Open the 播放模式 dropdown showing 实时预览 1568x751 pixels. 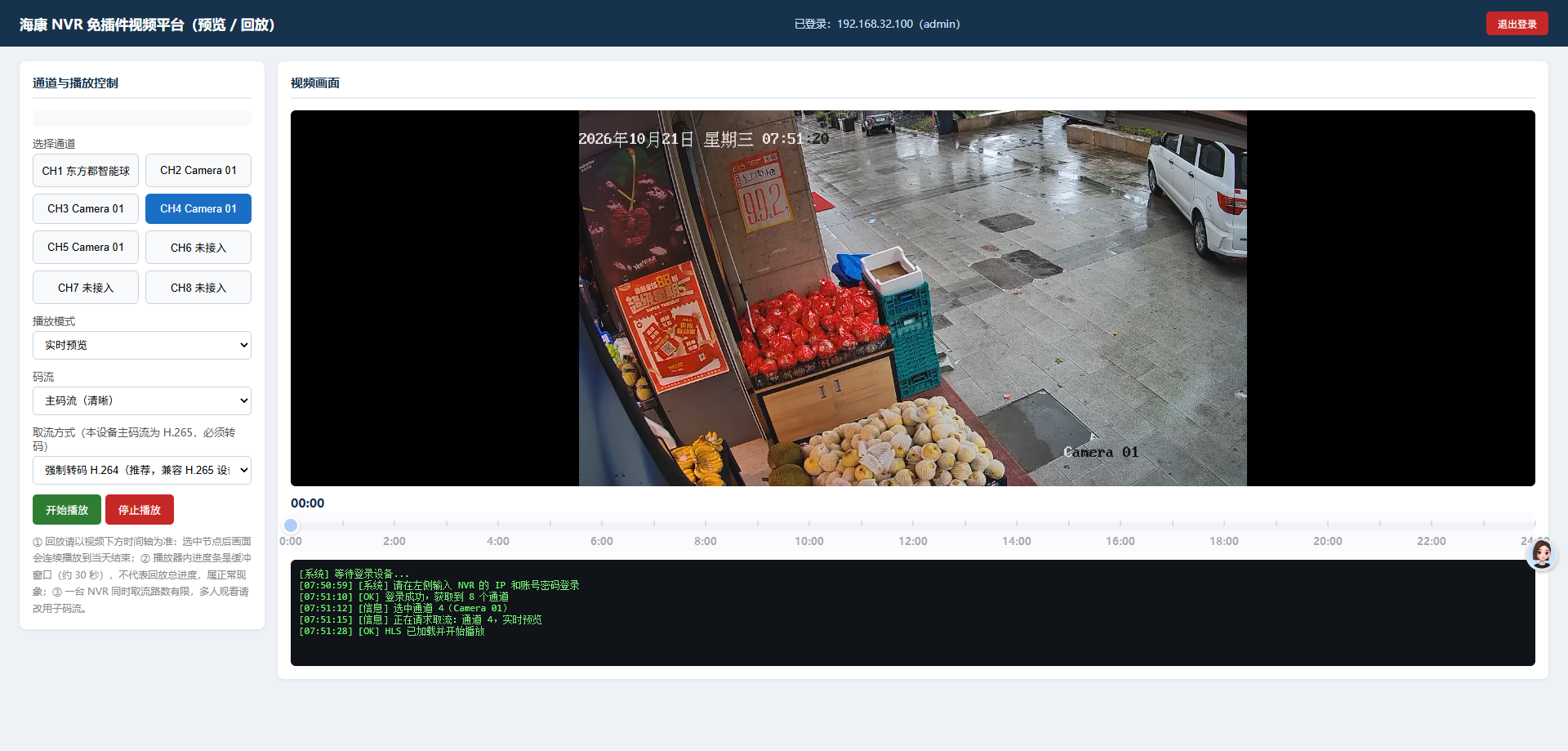point(142,345)
